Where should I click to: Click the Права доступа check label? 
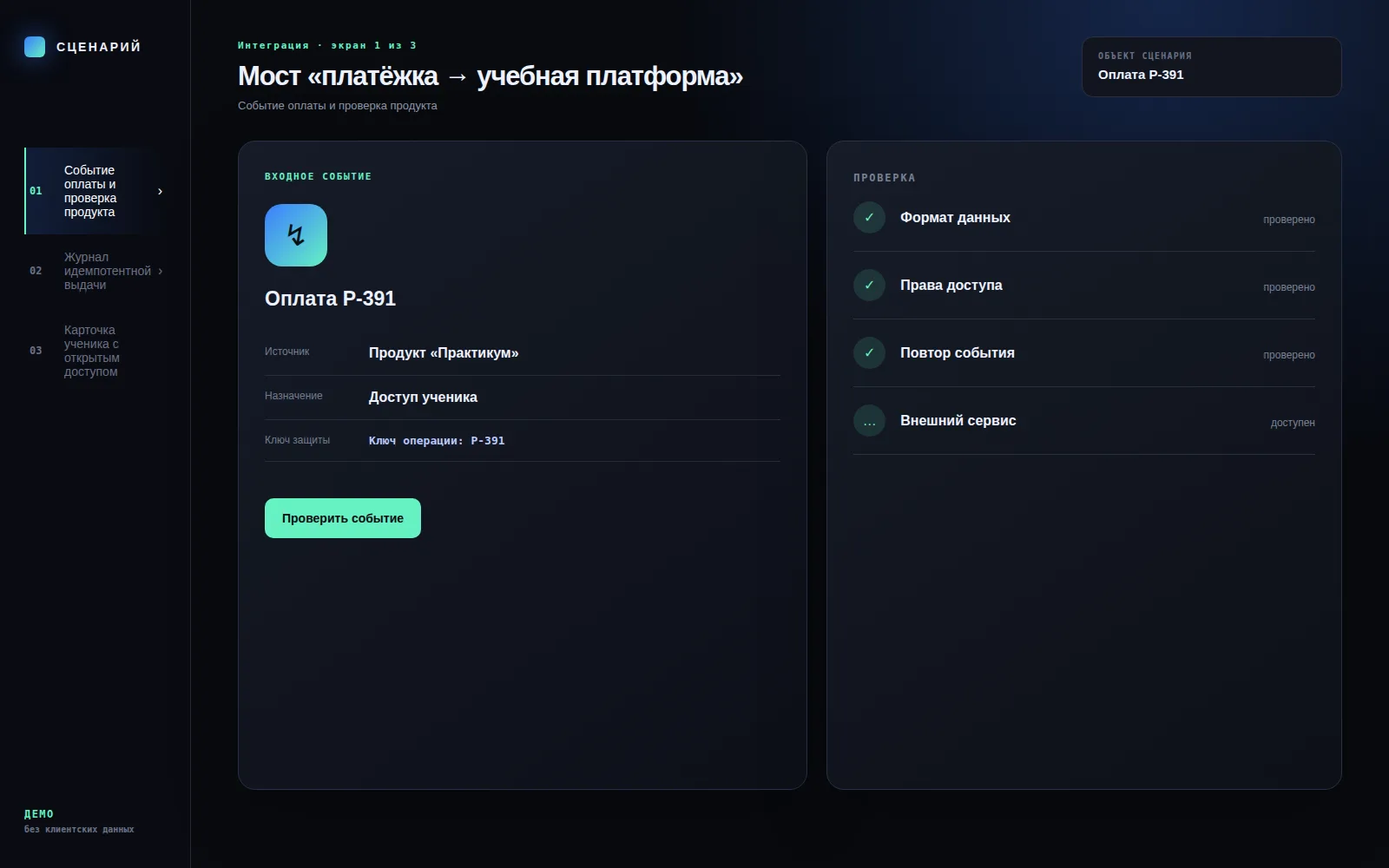click(951, 286)
